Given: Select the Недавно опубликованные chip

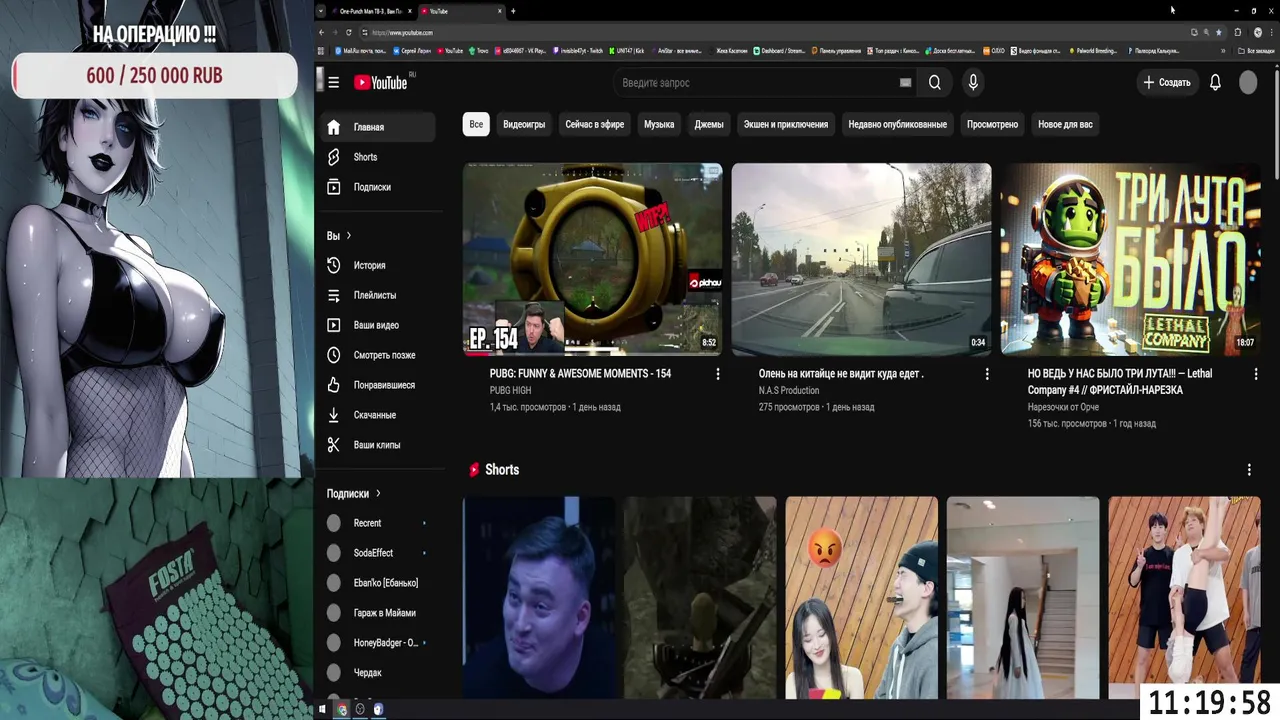Looking at the screenshot, I should tap(897, 124).
